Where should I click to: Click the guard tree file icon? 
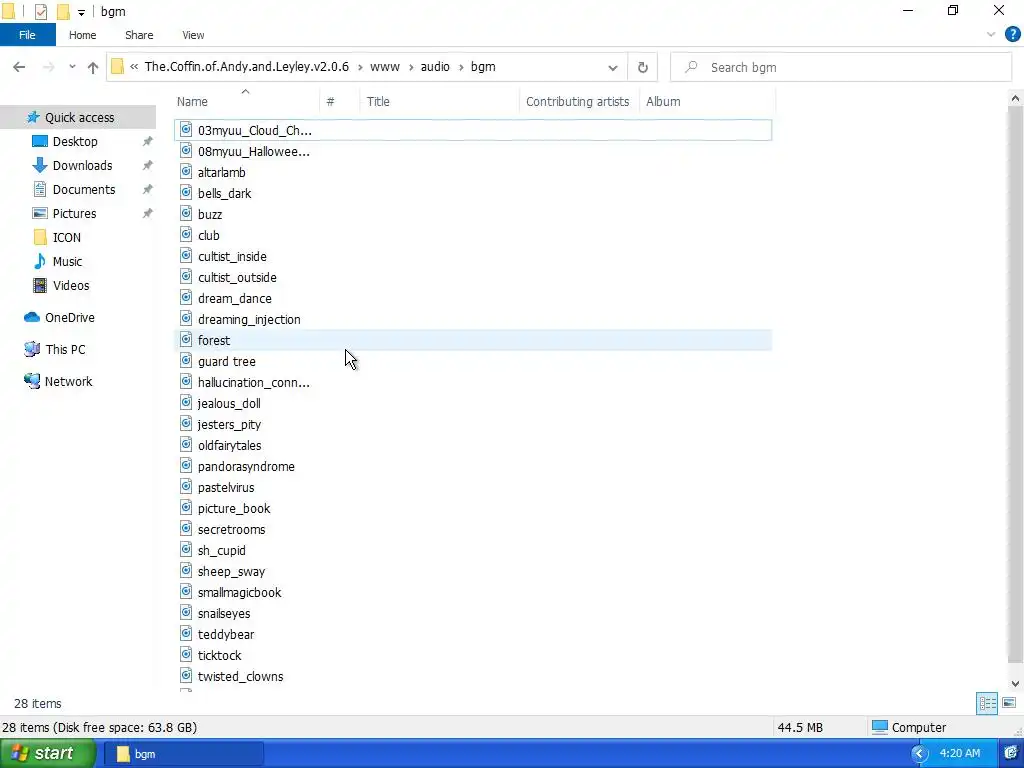click(186, 360)
